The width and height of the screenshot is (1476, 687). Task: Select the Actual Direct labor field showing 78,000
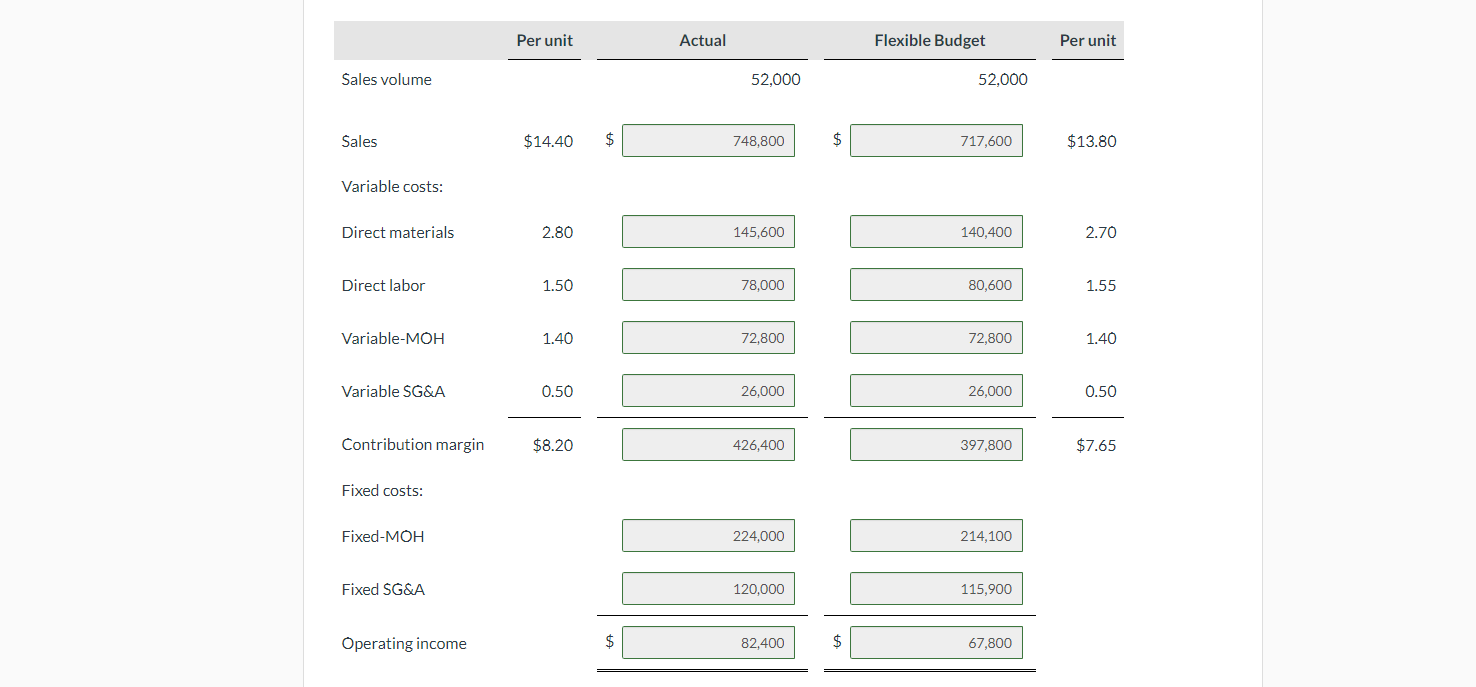click(x=708, y=284)
